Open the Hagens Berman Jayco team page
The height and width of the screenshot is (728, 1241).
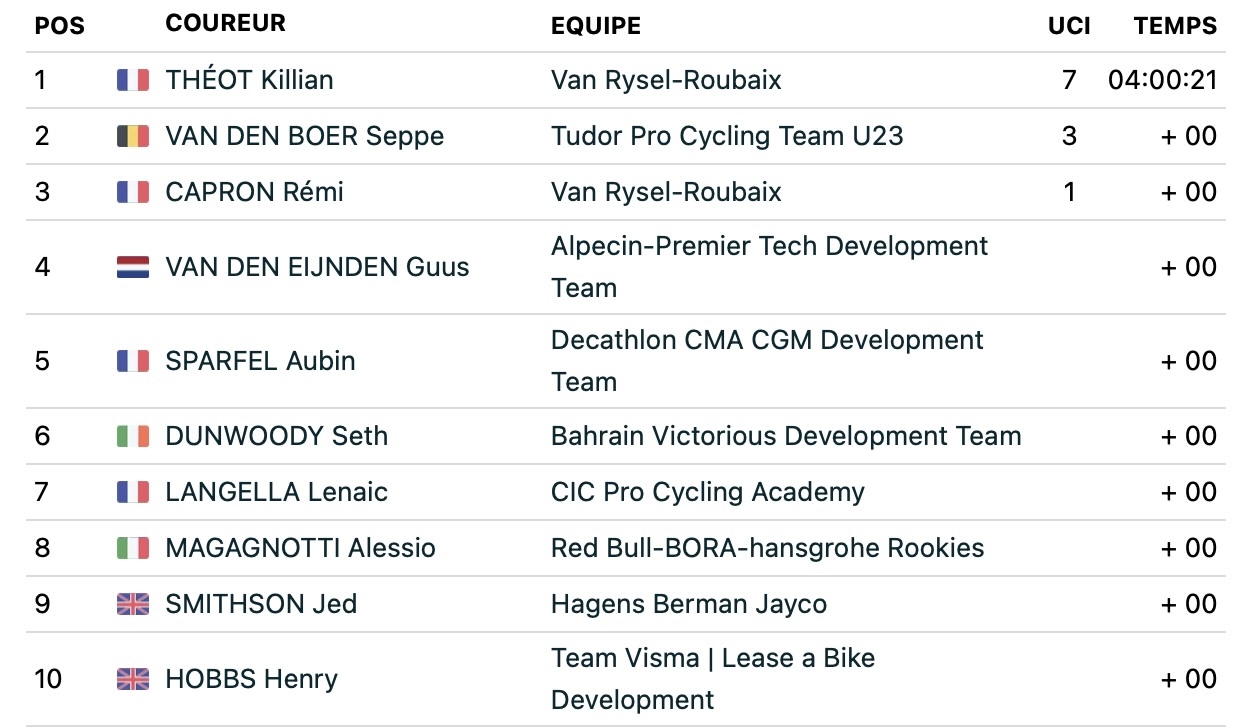(689, 604)
